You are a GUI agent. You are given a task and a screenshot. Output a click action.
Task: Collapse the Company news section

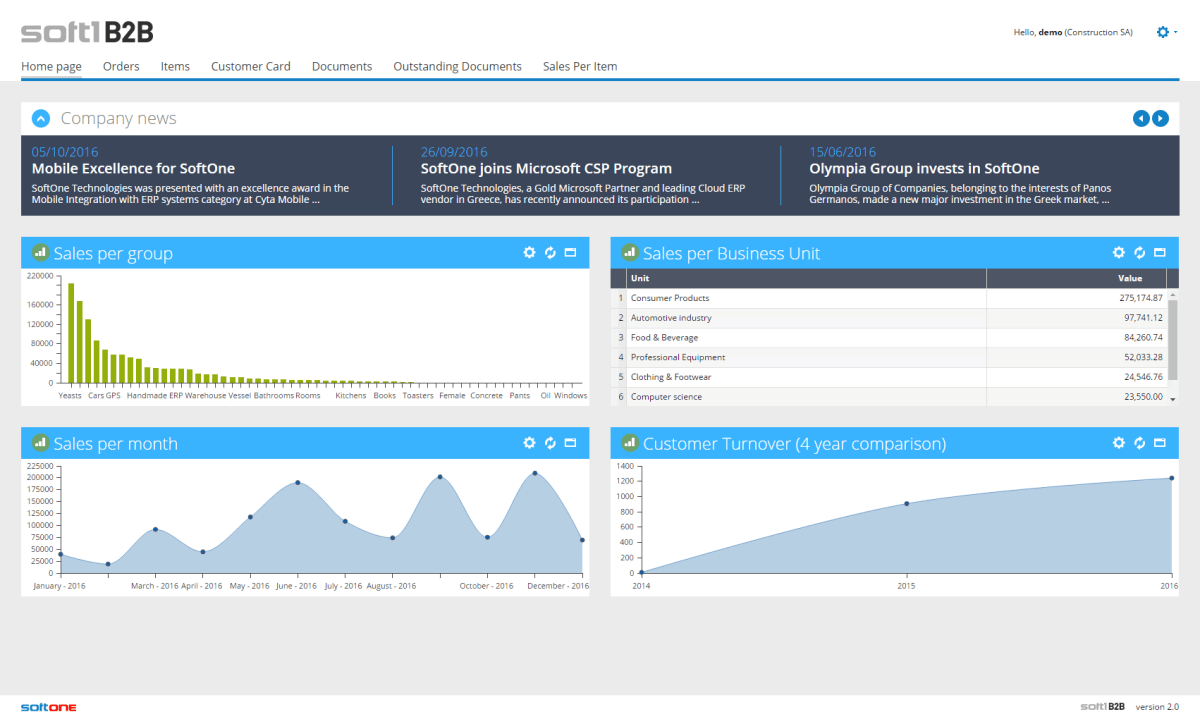pyautogui.click(x=41, y=118)
